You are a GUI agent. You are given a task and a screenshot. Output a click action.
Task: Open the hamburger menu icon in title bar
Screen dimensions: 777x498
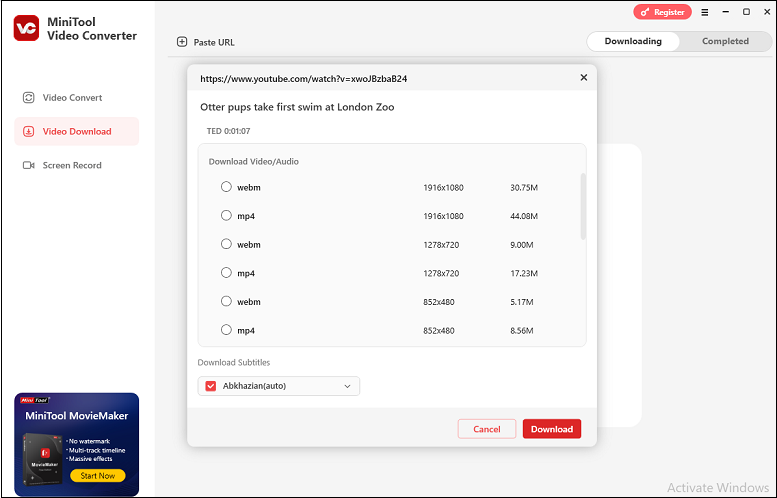tap(705, 12)
